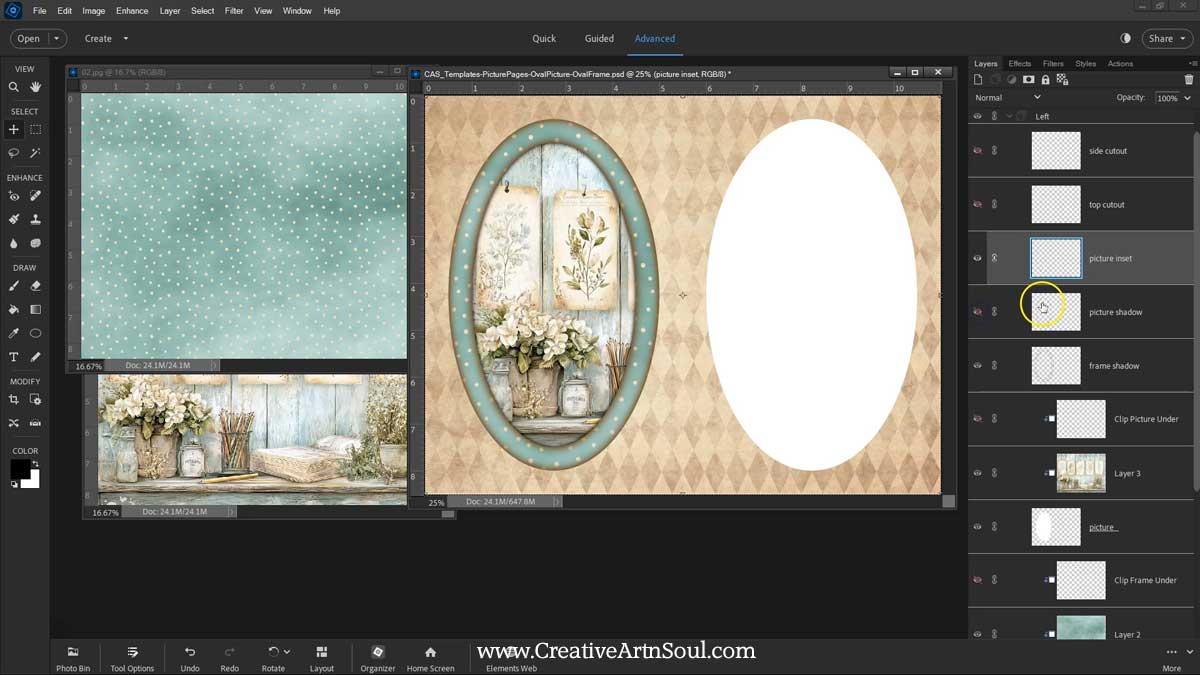1200x675 pixels.
Task: Expand the Rotate options arrow
Action: pos(286,652)
